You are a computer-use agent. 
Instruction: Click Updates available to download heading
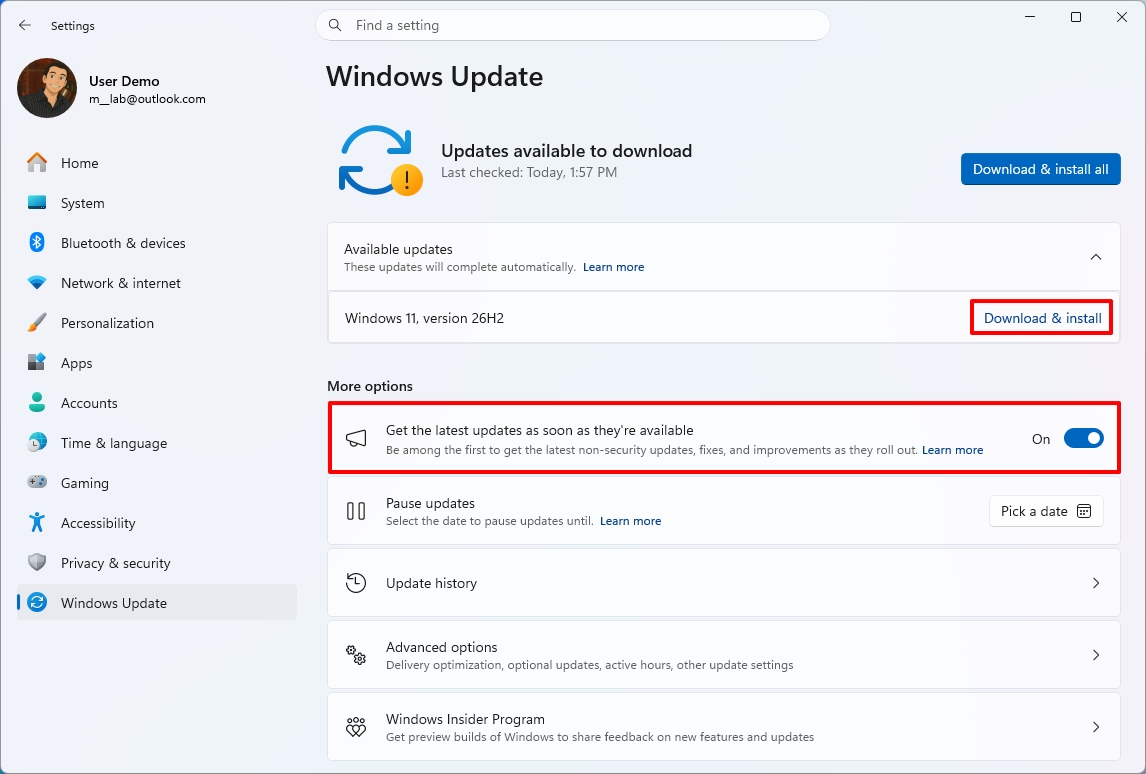point(566,151)
